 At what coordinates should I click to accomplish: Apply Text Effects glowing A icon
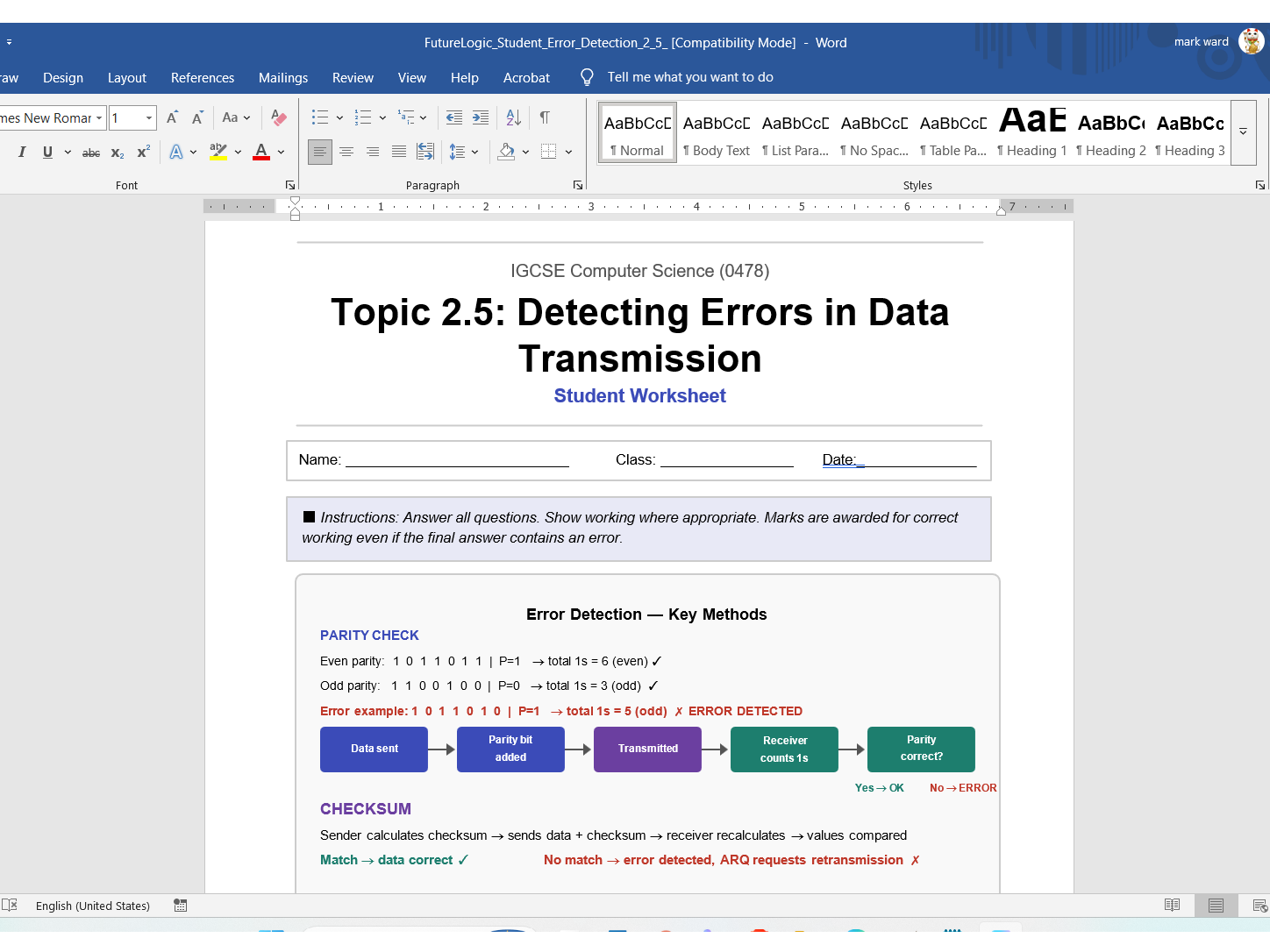pos(176,152)
